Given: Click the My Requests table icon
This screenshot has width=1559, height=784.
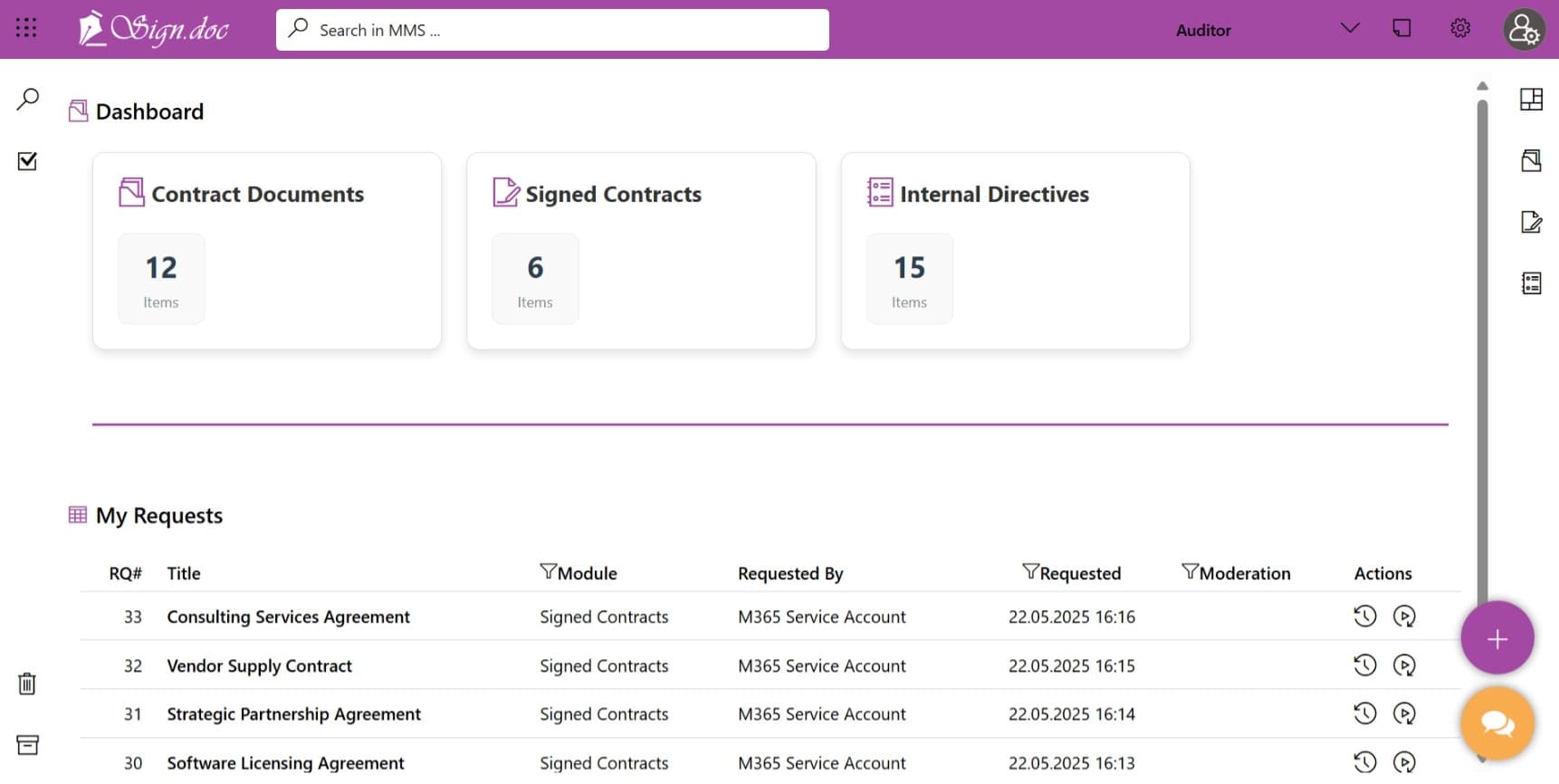Looking at the screenshot, I should point(78,514).
